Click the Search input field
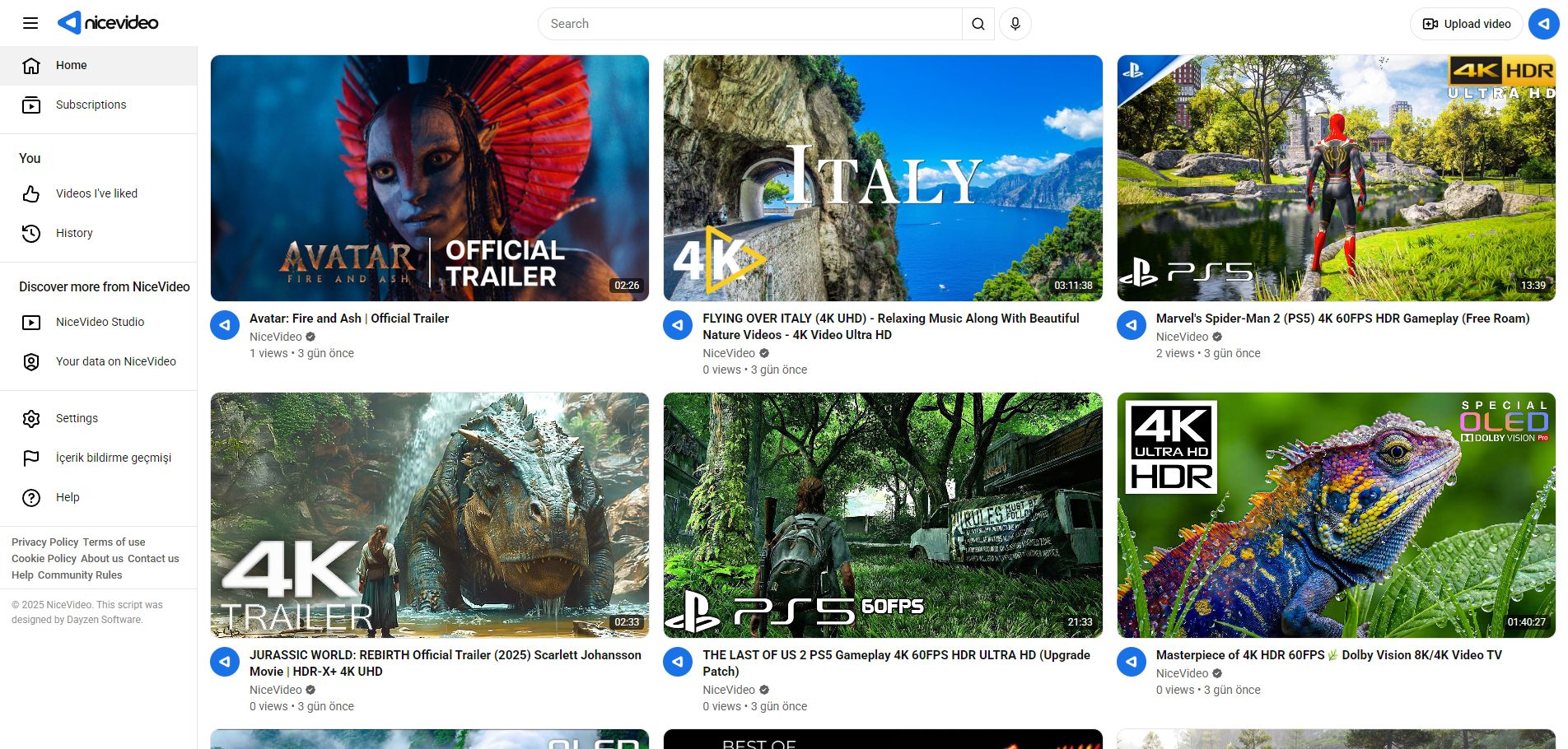Screen dimensions: 1568x749 750,24
